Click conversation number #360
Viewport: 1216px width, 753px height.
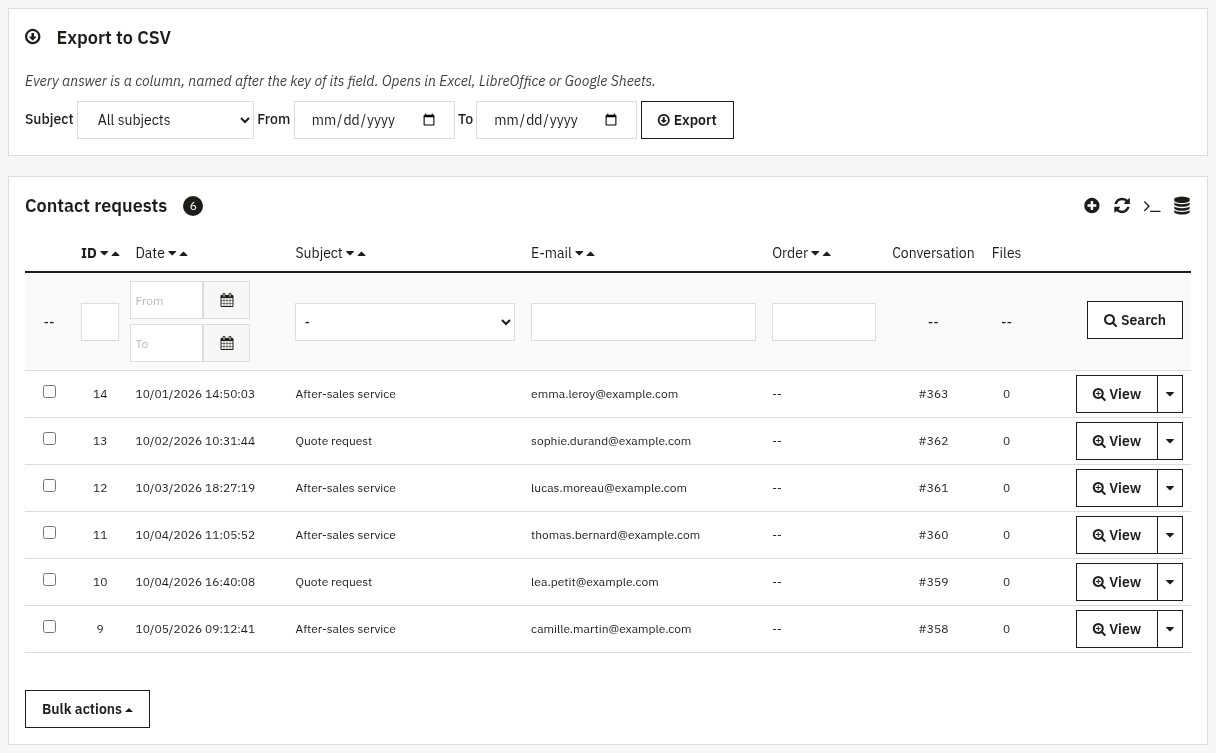(x=933, y=535)
